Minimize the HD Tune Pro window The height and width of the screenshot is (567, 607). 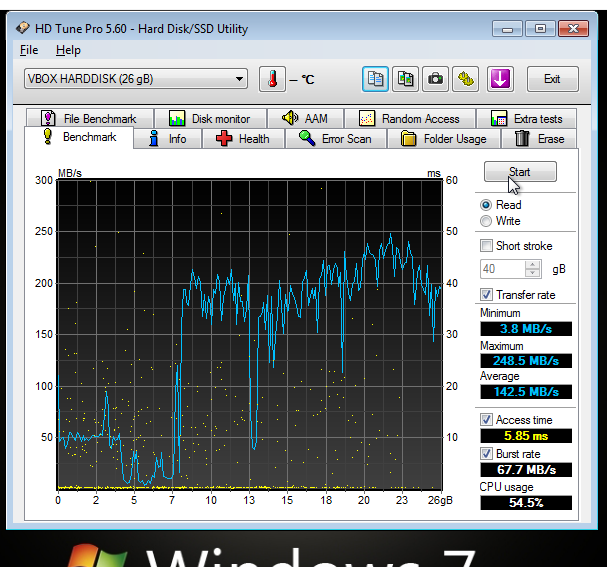coord(507,29)
